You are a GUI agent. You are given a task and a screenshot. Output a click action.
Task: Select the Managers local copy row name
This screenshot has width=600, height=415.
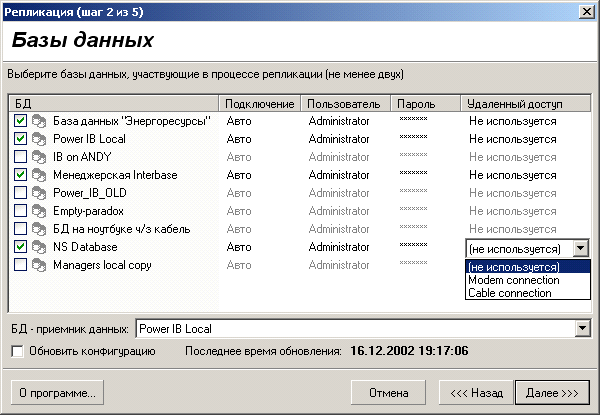tap(102, 265)
